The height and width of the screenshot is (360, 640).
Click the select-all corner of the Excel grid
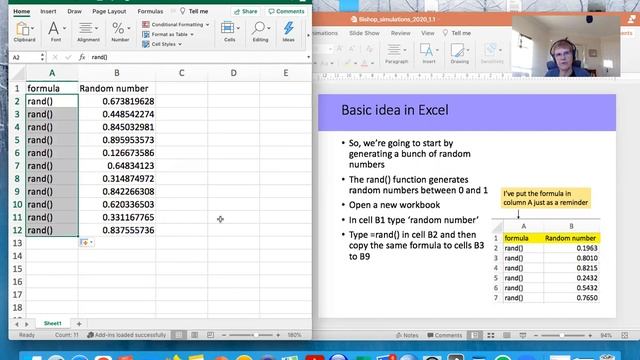coord(18,73)
